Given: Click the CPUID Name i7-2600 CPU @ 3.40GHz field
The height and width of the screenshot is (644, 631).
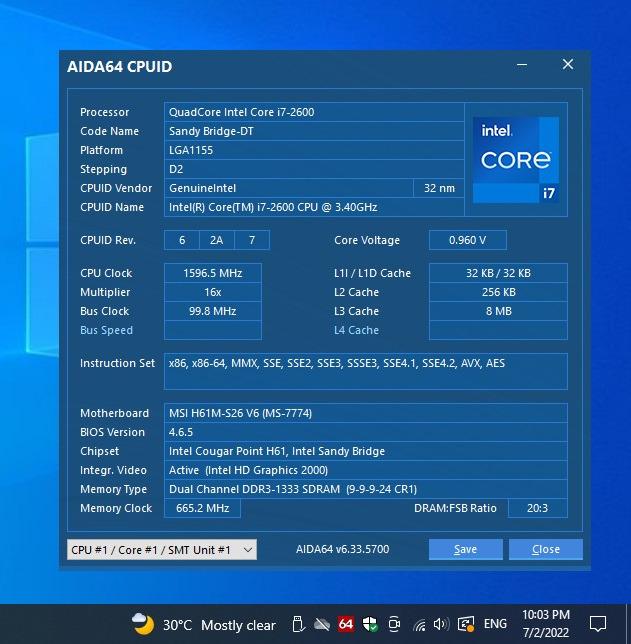Looking at the screenshot, I should coord(314,207).
